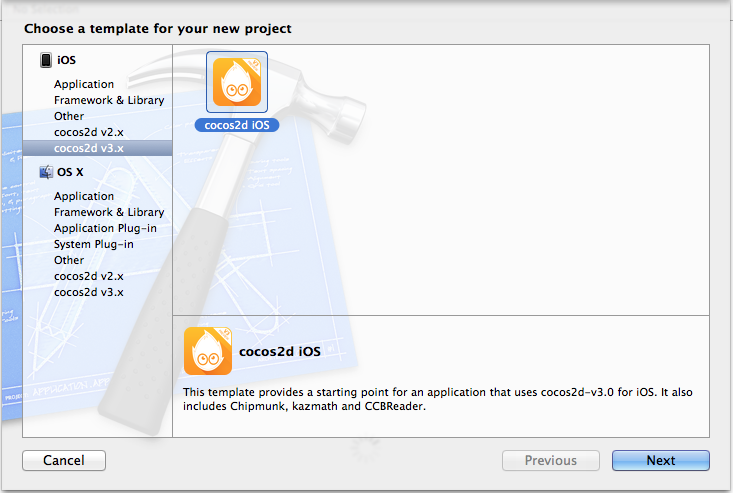The width and height of the screenshot is (733, 493).
Task: Click the Cancel button
Action: tap(64, 460)
